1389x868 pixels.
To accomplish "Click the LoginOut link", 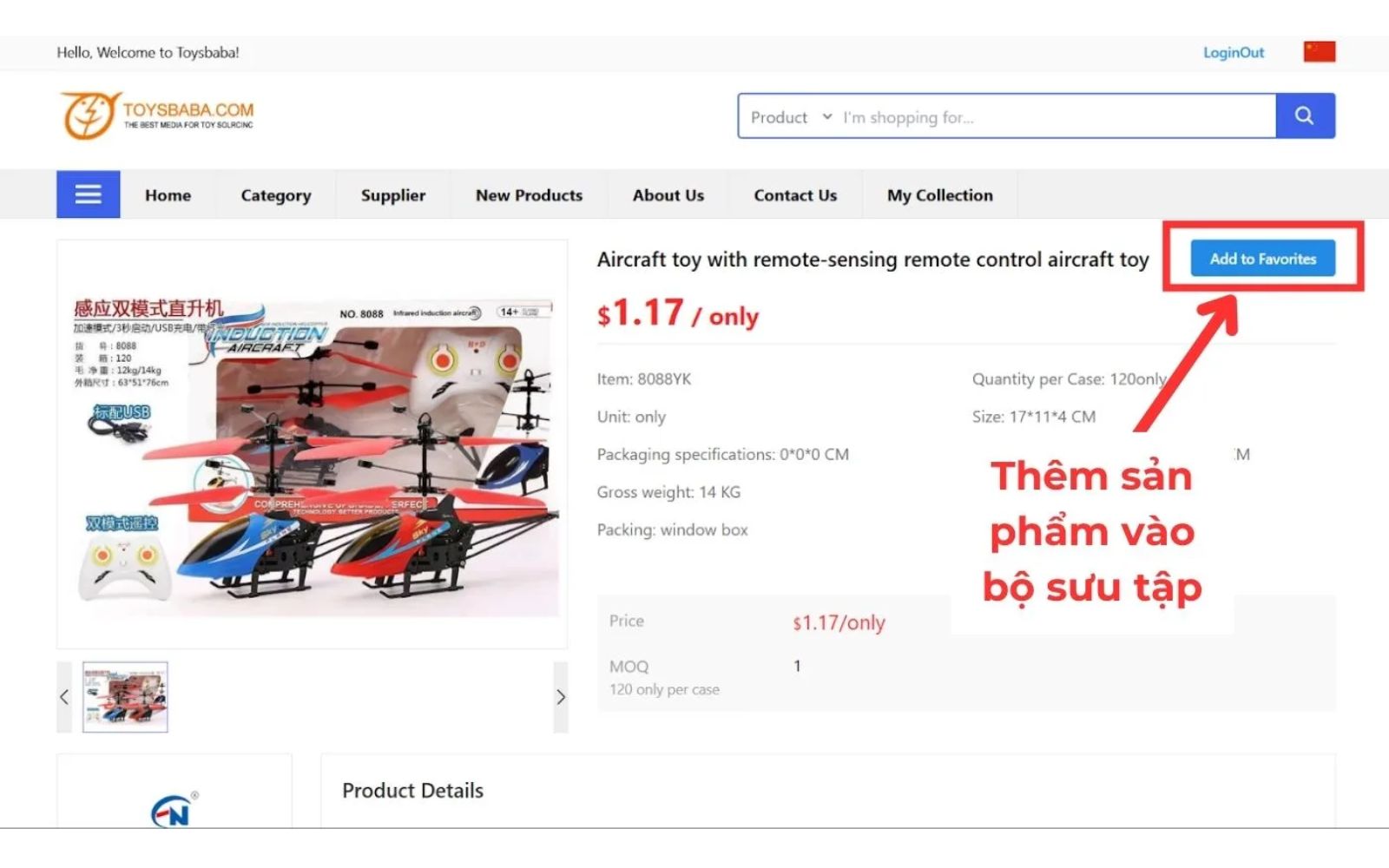I will point(1233,53).
